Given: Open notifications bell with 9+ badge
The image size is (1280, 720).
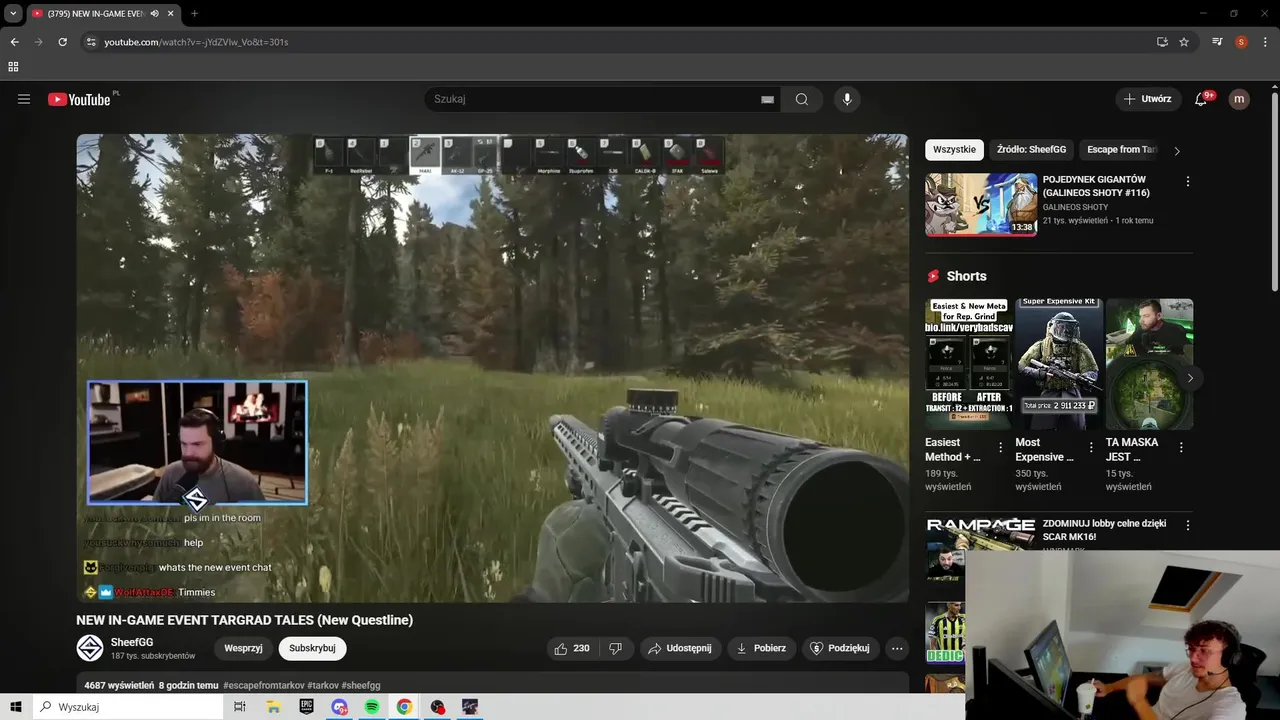Looking at the screenshot, I should 1201,99.
